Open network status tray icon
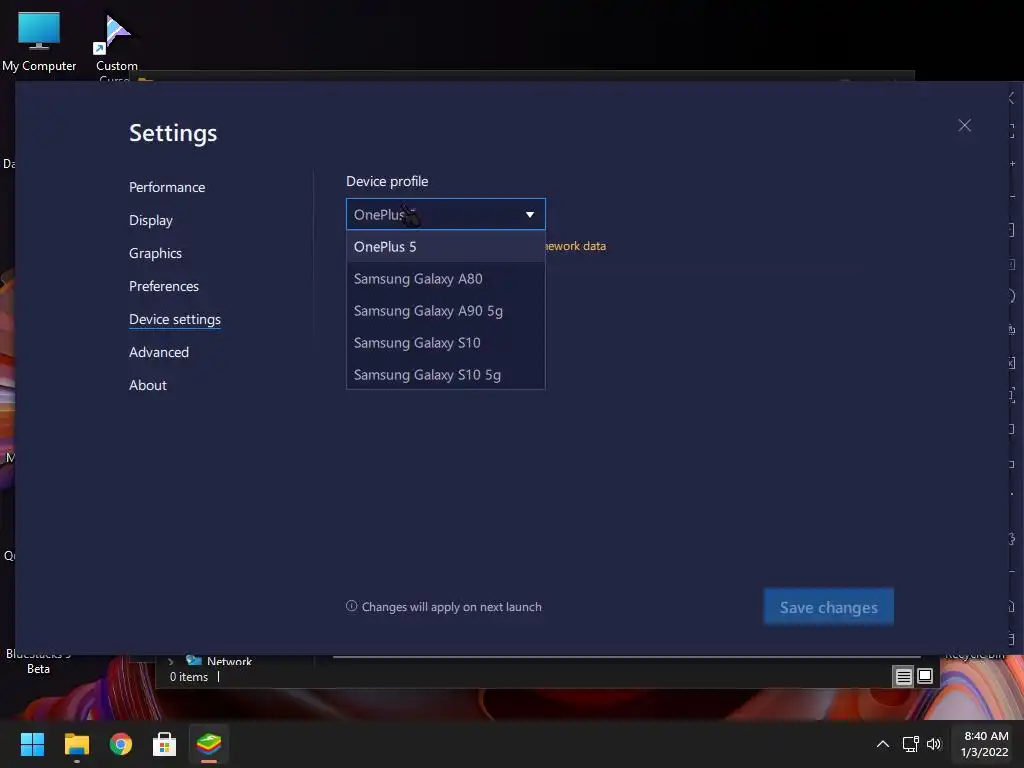This screenshot has height=768, width=1024. 910,744
